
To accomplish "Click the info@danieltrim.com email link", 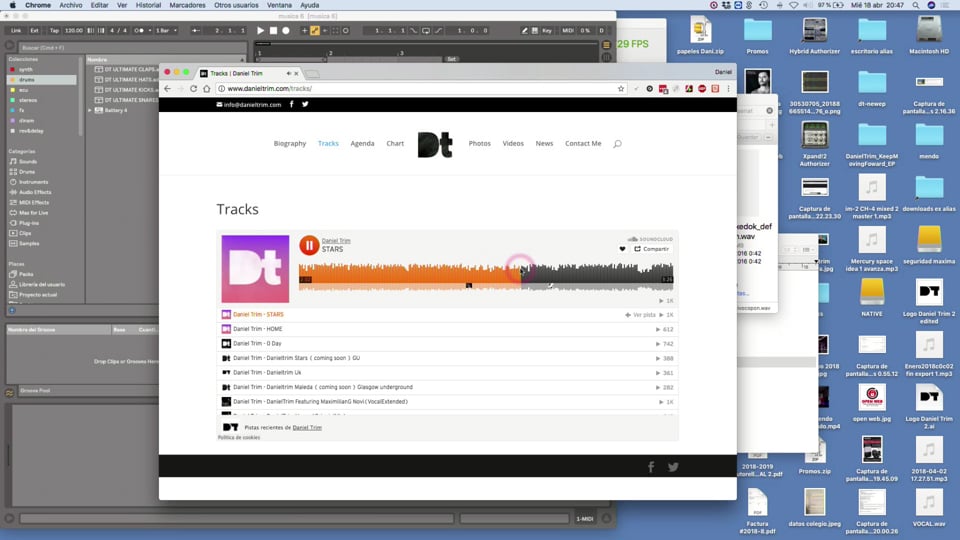I will [249, 105].
